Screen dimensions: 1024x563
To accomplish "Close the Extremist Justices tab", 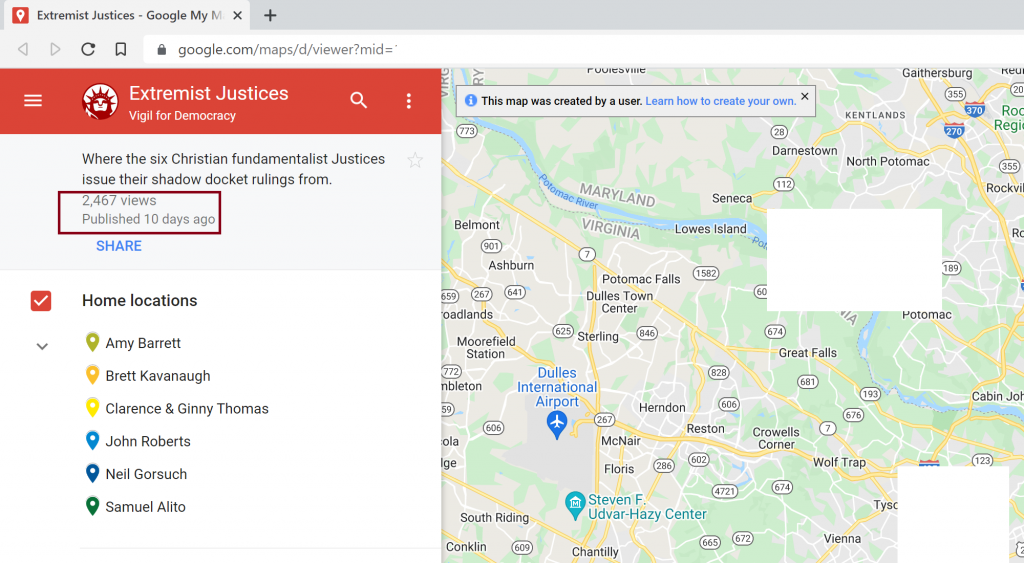I will click(x=238, y=15).
